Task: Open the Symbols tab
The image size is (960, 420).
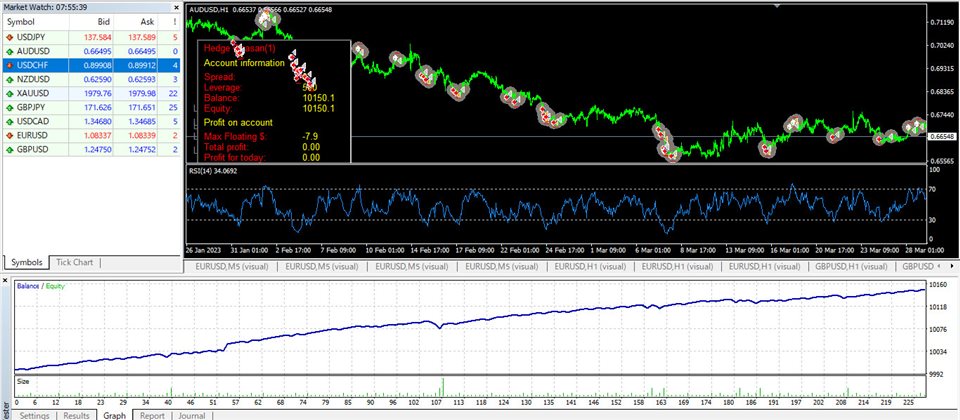Action: point(25,262)
